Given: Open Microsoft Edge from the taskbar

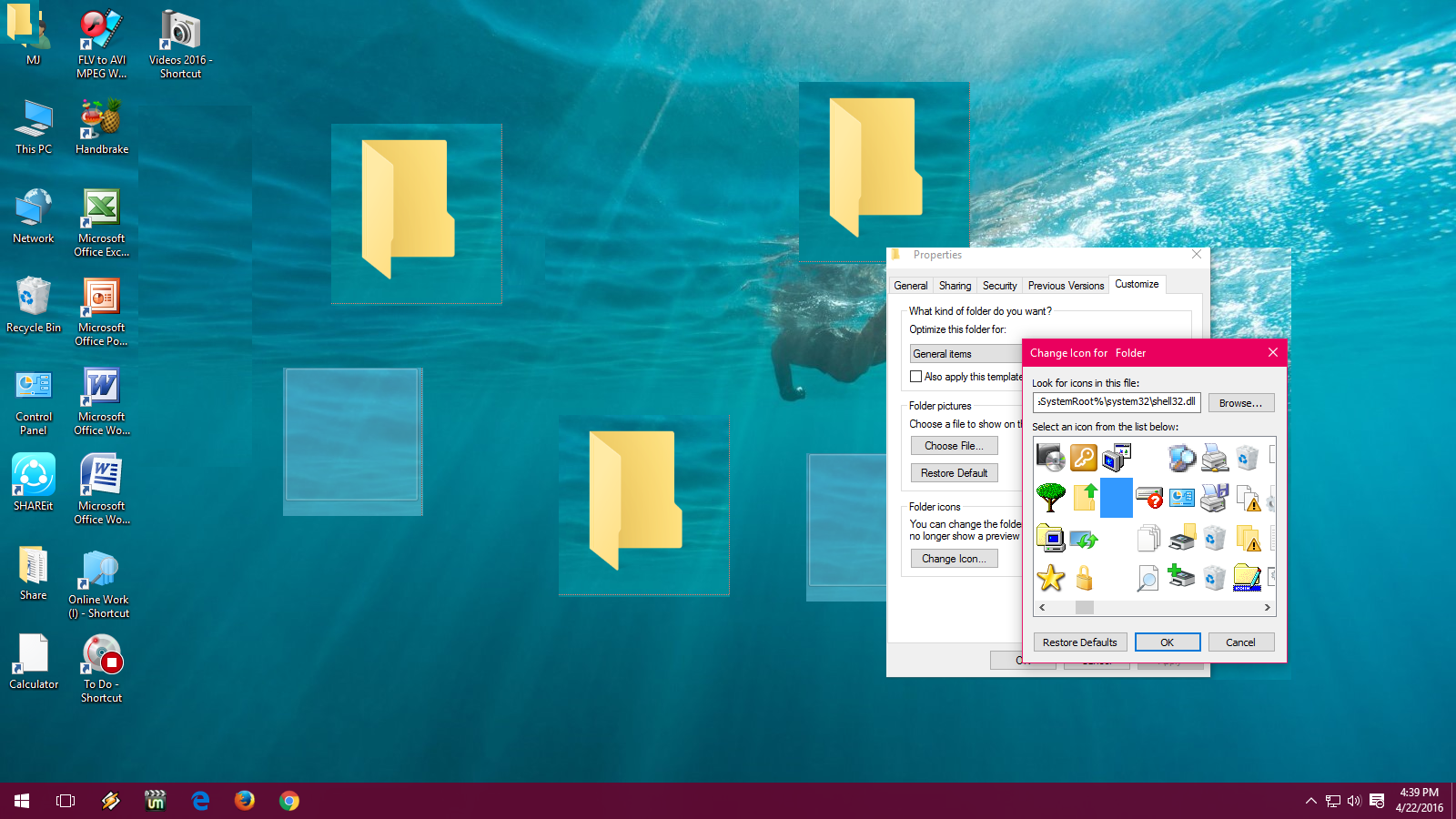Looking at the screenshot, I should [199, 801].
